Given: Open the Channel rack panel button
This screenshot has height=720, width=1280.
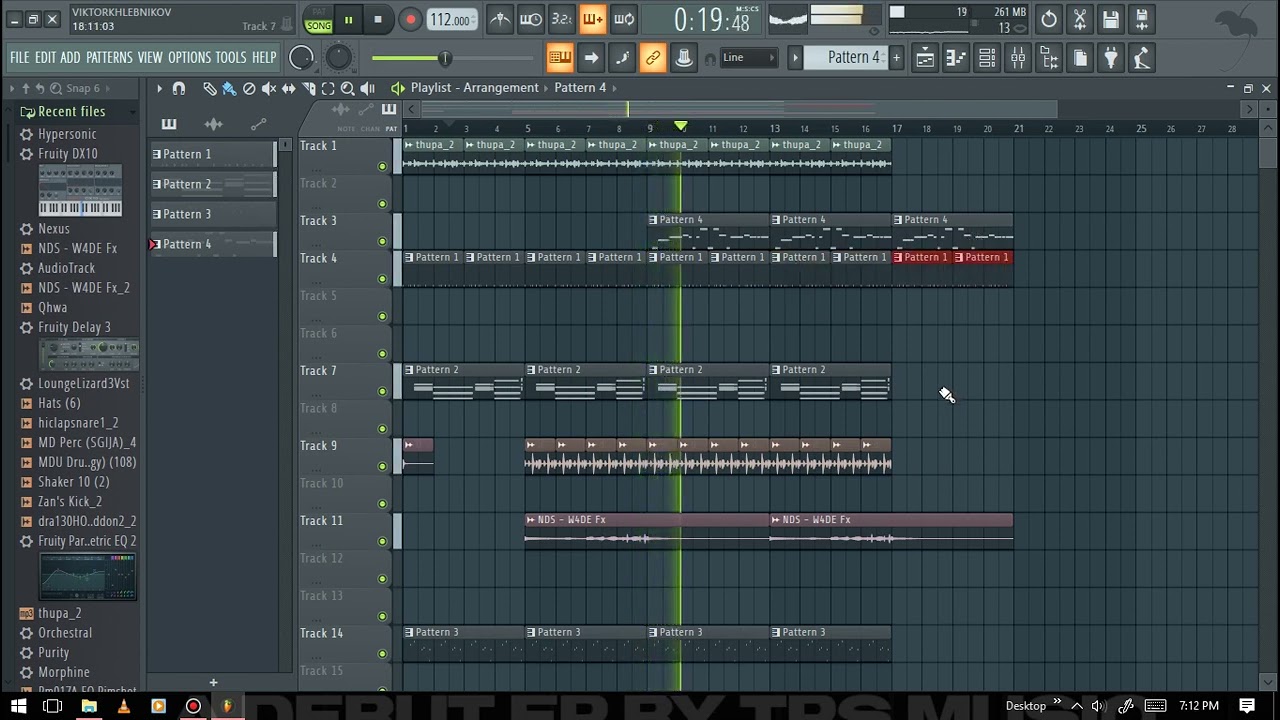Looking at the screenshot, I should tap(987, 58).
